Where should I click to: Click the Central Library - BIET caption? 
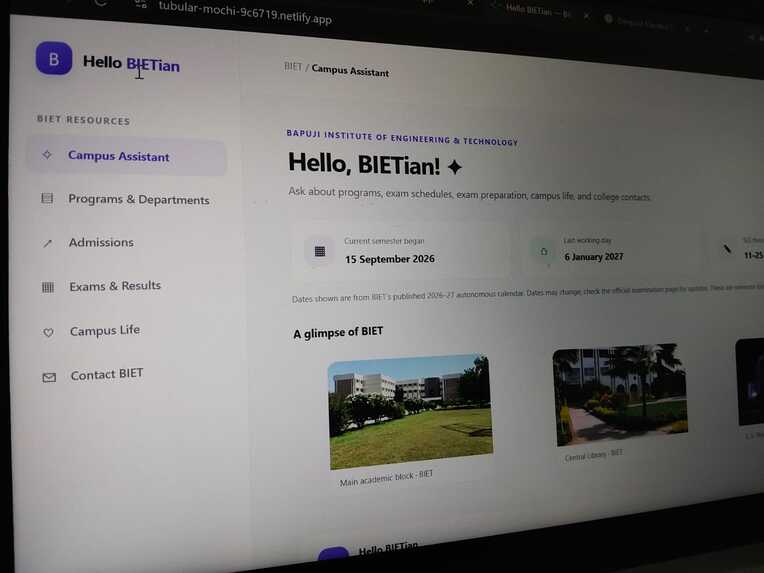click(x=593, y=455)
